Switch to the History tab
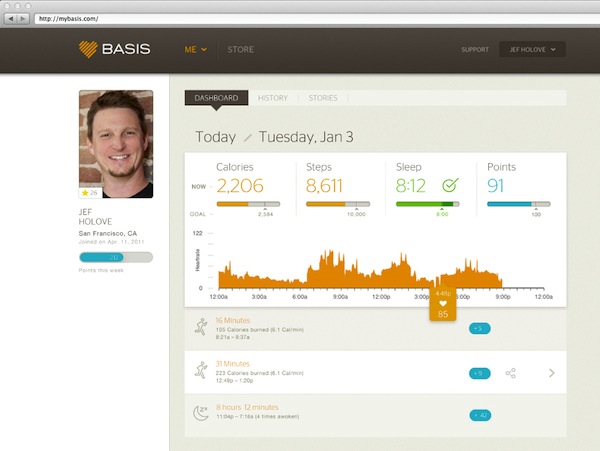 tap(273, 98)
